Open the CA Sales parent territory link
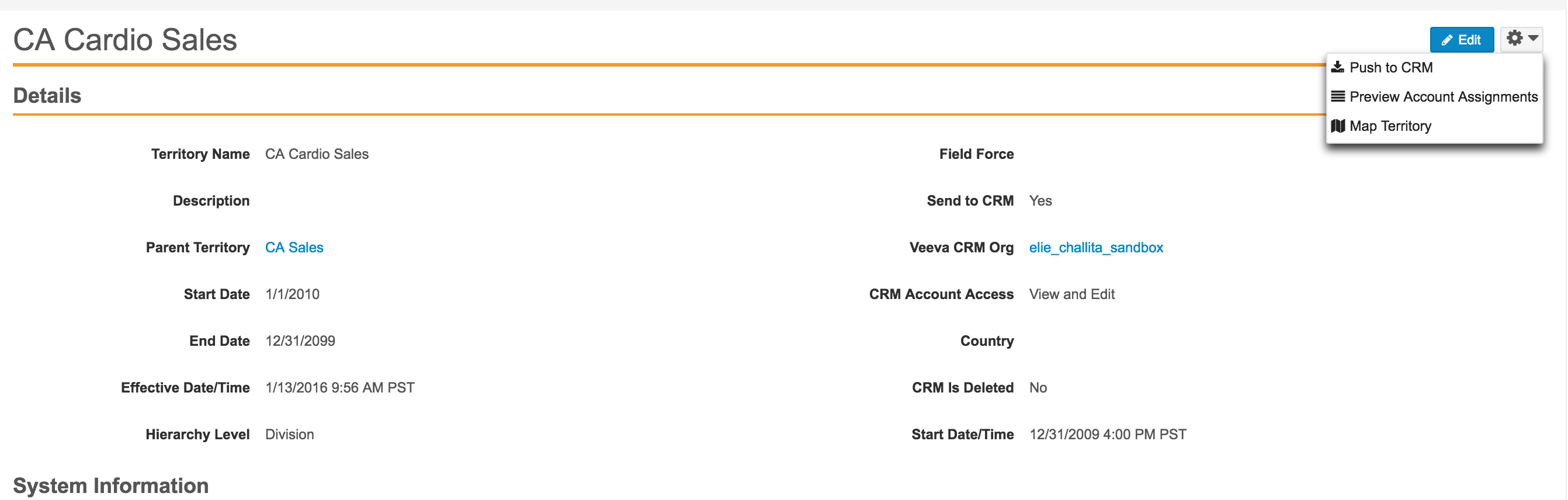1568x500 pixels. 294,248
